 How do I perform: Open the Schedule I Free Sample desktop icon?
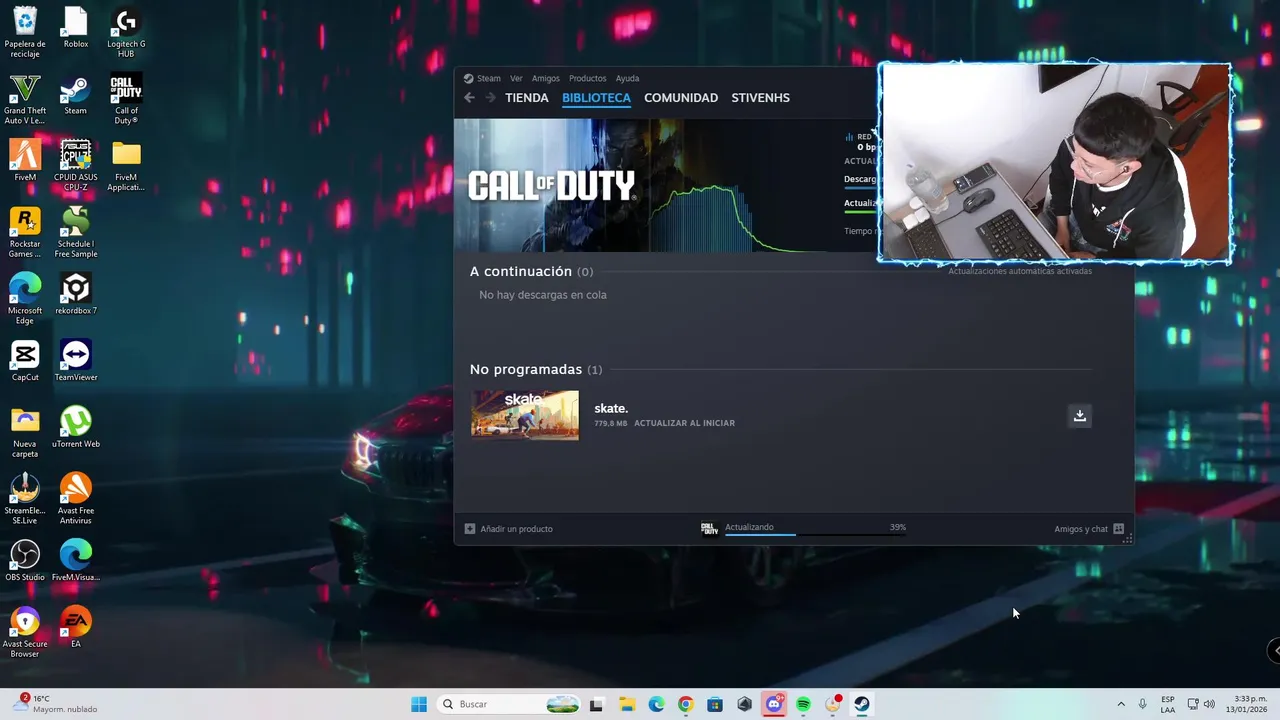tap(75, 232)
